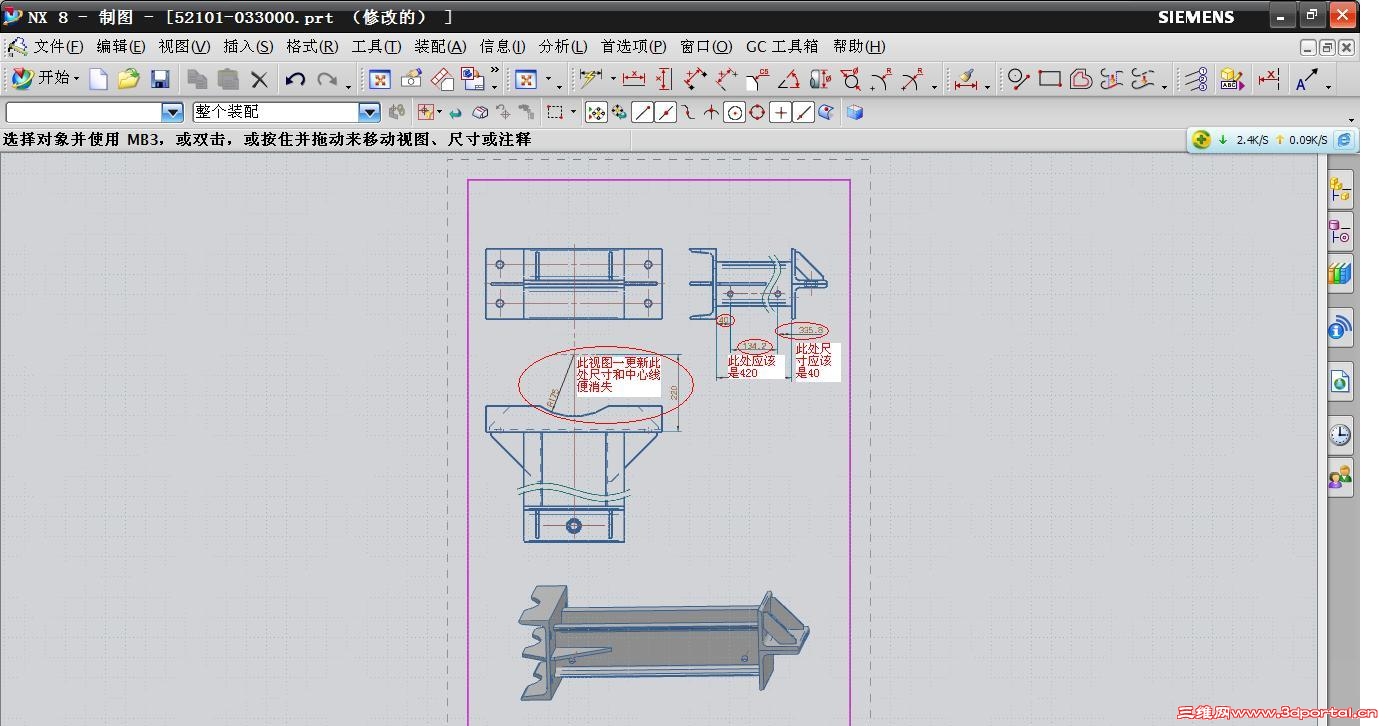This screenshot has height=726, width=1397.
Task: Open the 编辑(E) menu
Action: (121, 46)
